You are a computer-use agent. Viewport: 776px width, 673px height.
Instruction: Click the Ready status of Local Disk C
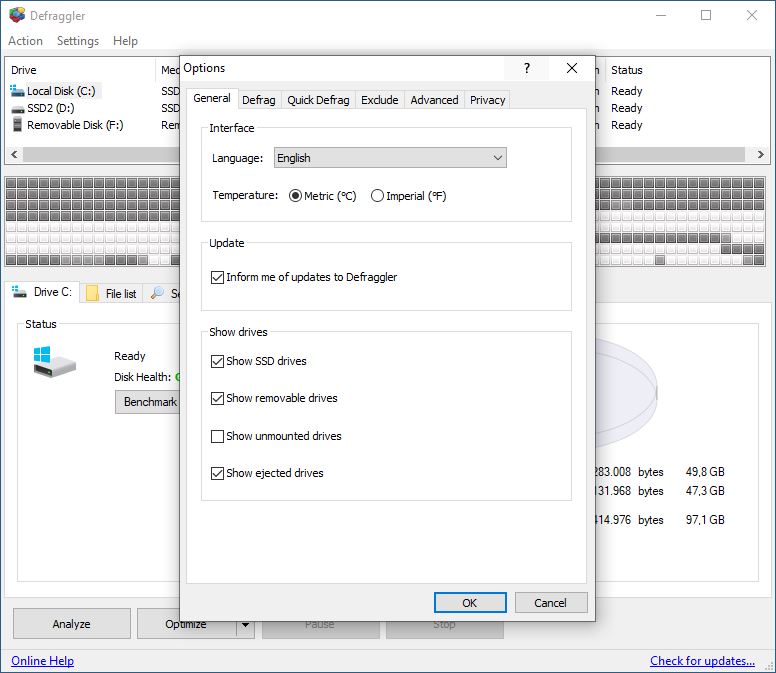(627, 91)
